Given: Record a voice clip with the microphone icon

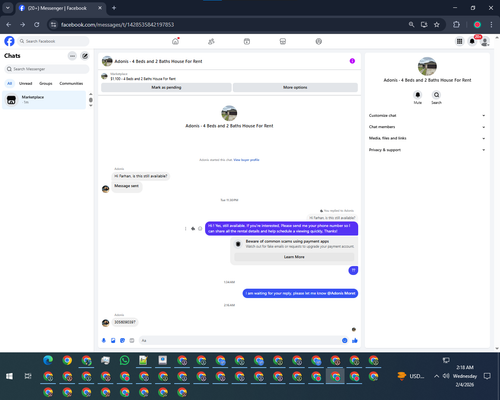Looking at the screenshot, I should point(104,340).
